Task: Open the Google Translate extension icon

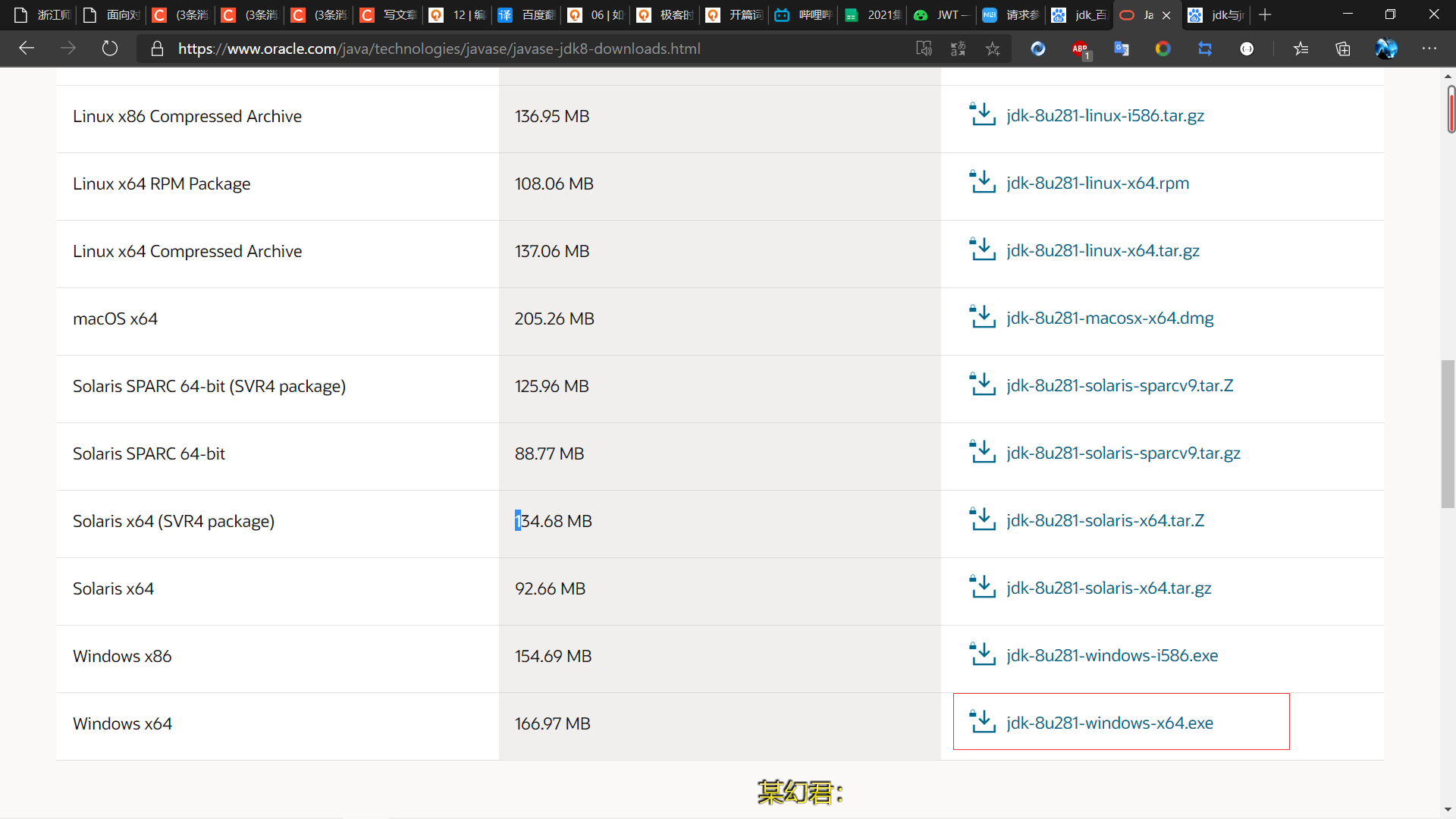Action: coord(1122,49)
